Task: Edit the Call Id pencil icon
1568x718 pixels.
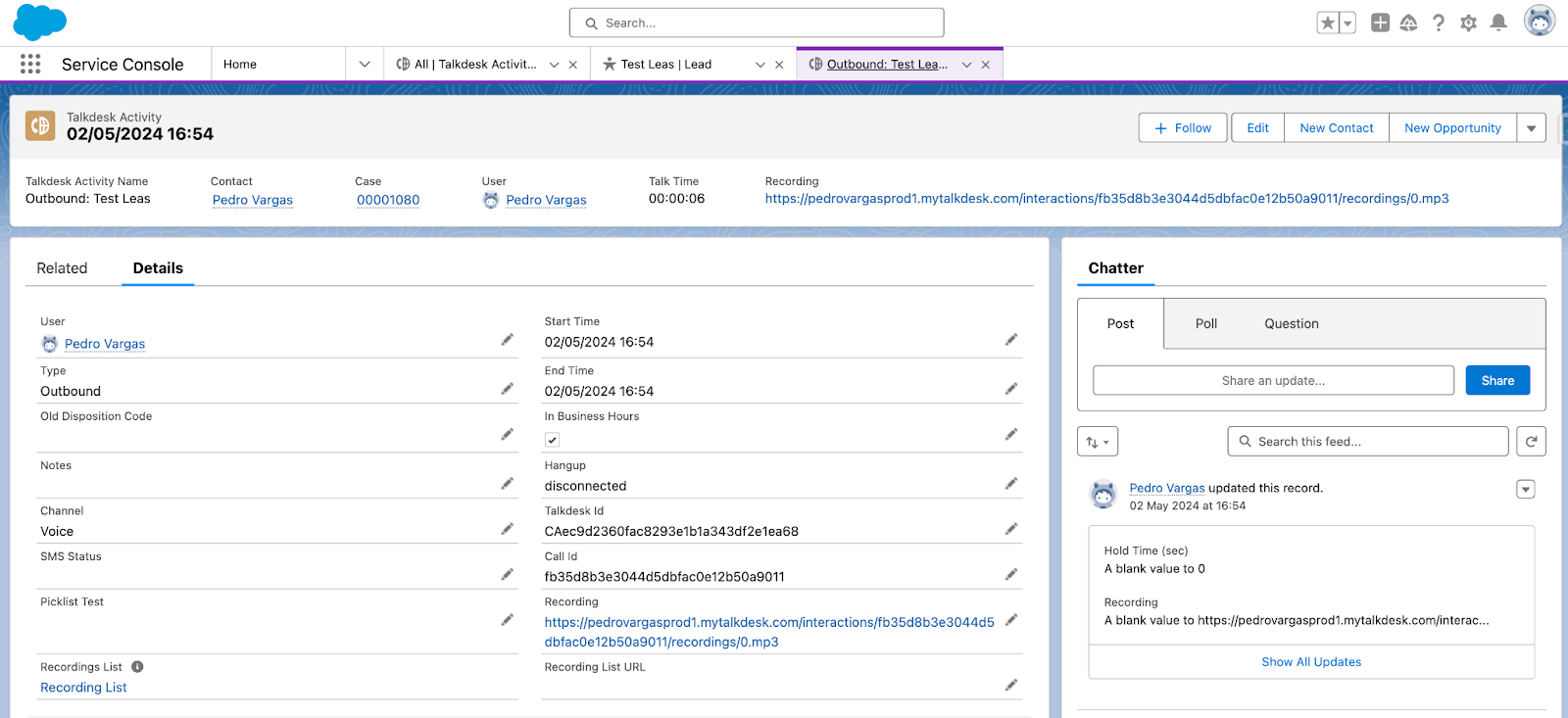Action: 1011,574
